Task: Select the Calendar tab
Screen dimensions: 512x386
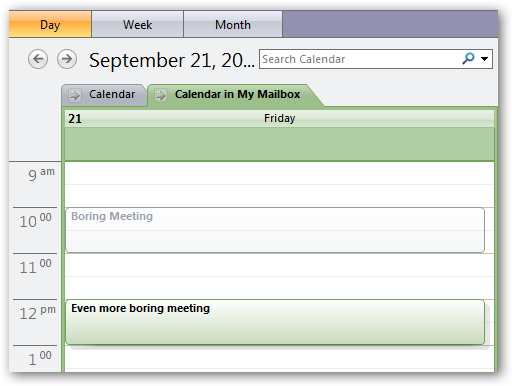Action: 104,95
